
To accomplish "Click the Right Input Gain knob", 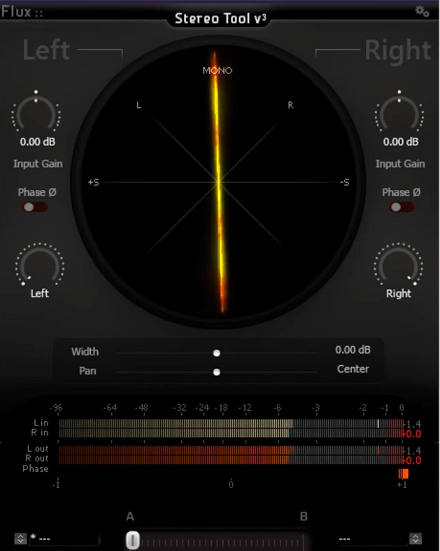I will (x=399, y=112).
